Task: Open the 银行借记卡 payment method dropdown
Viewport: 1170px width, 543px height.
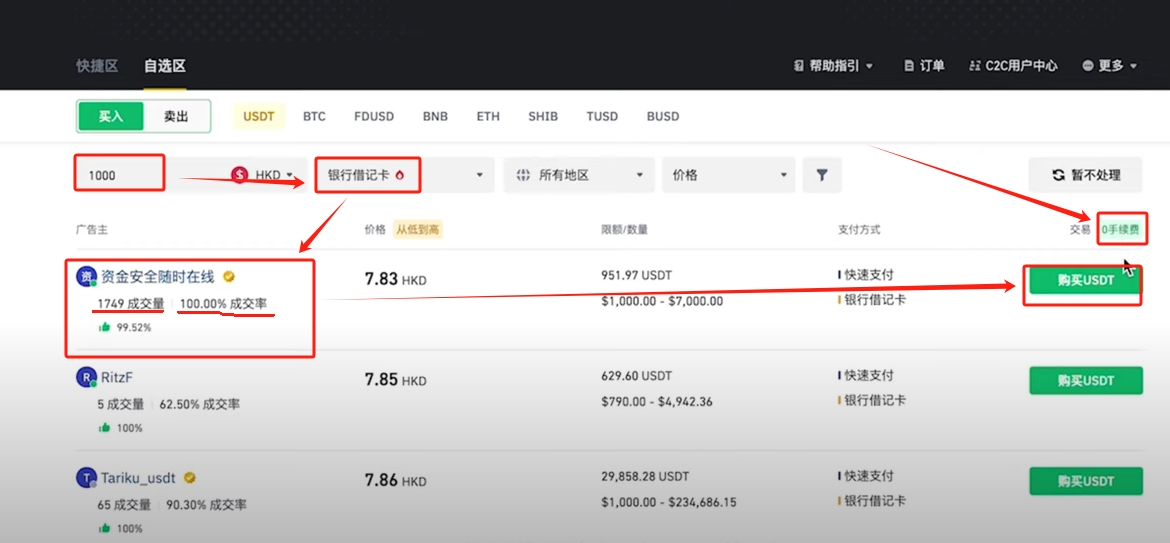Action: pos(404,175)
